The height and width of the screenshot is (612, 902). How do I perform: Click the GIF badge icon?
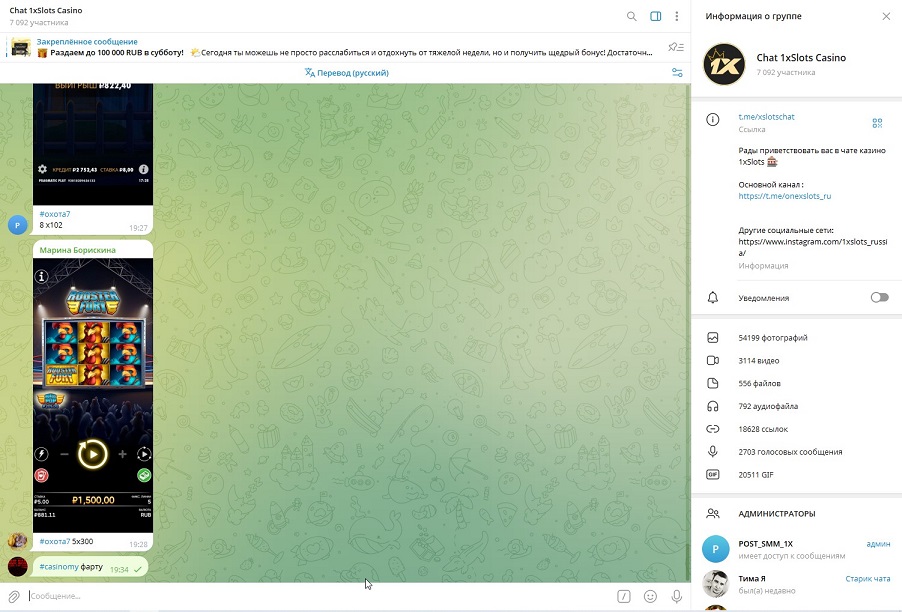713,475
